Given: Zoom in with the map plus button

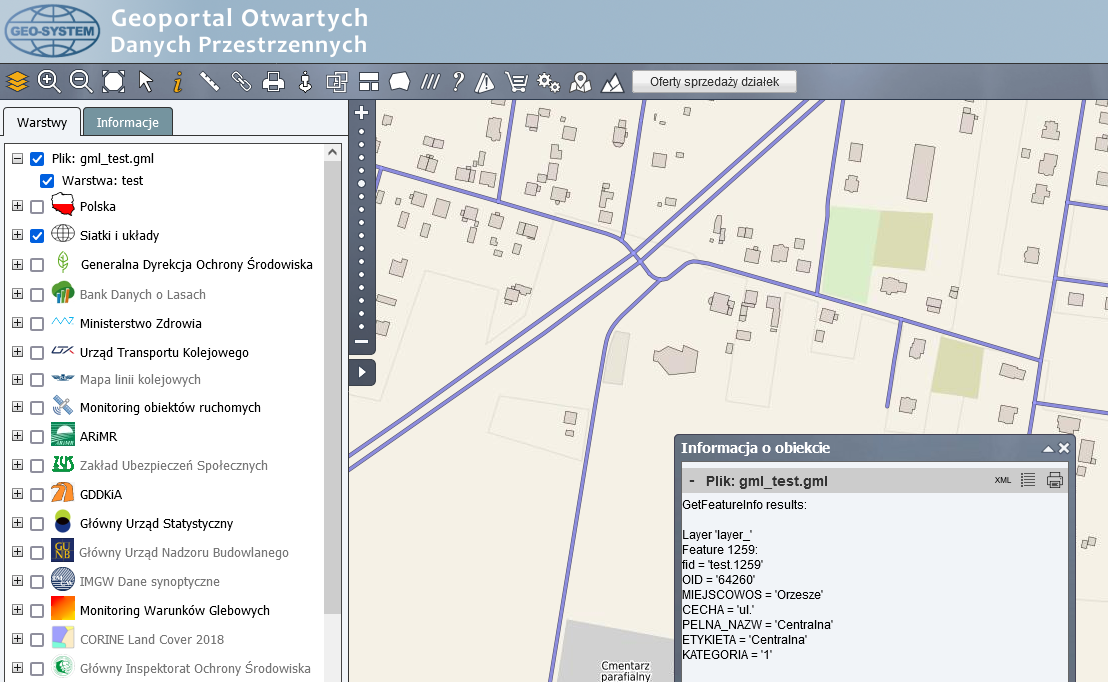Looking at the screenshot, I should point(362,112).
